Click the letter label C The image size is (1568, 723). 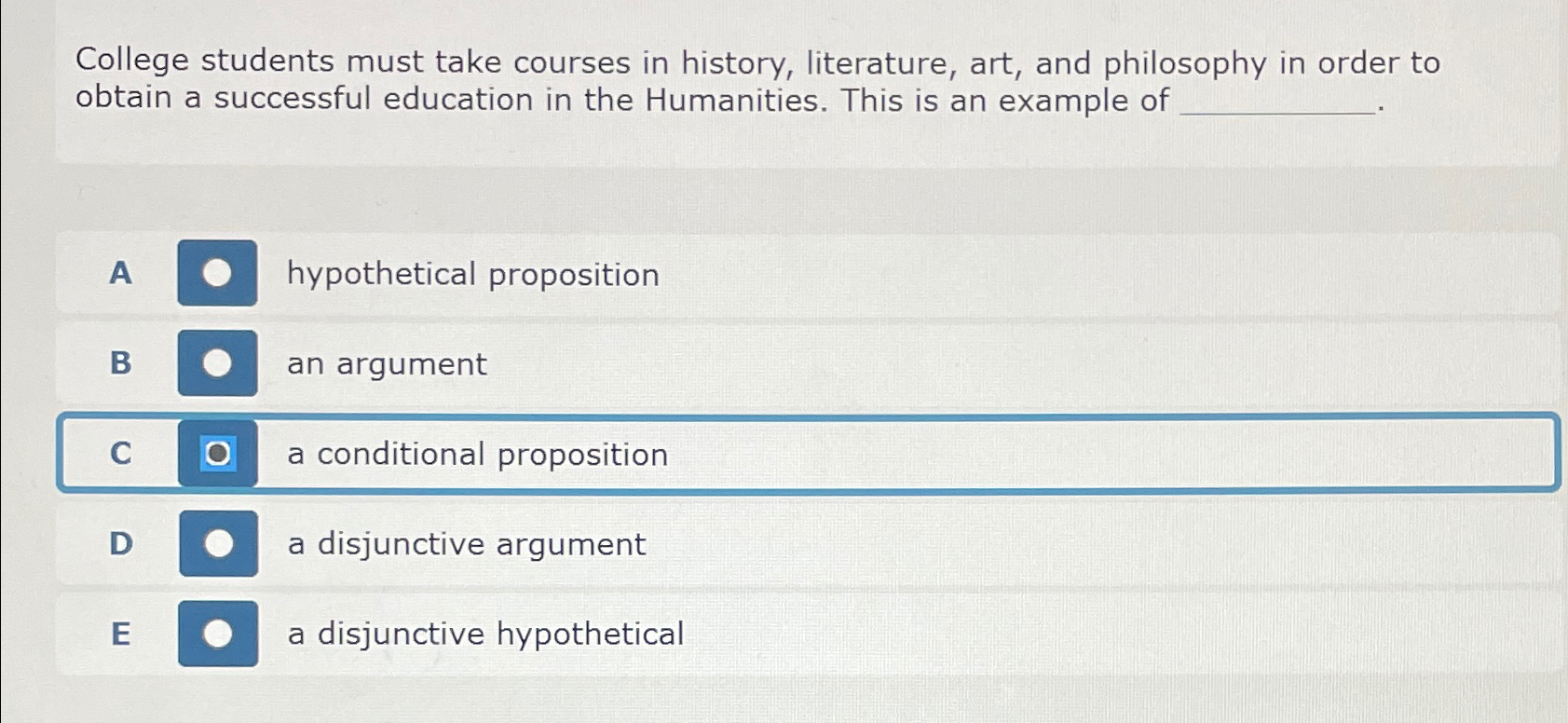pos(119,454)
